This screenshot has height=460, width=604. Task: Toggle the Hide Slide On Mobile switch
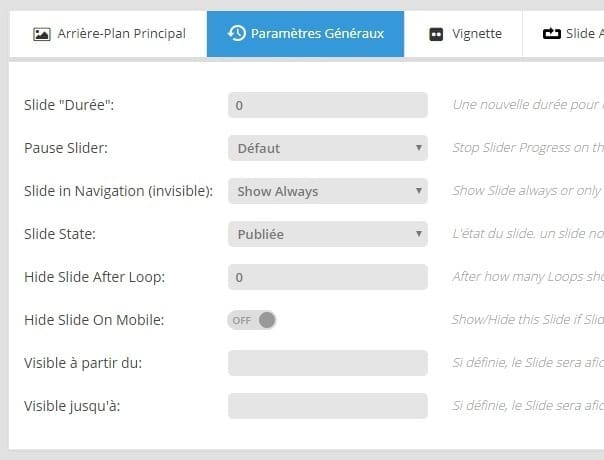tap(252, 320)
